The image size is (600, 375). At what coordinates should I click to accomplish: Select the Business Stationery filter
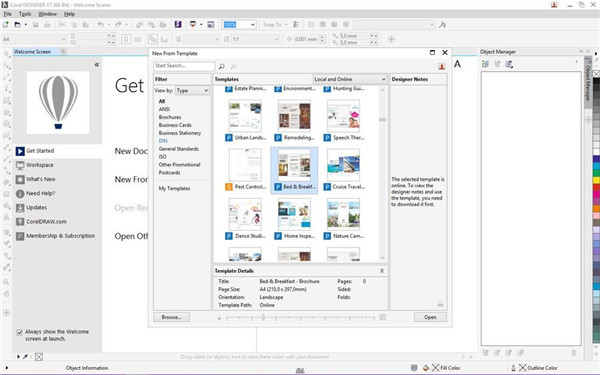[x=179, y=133]
